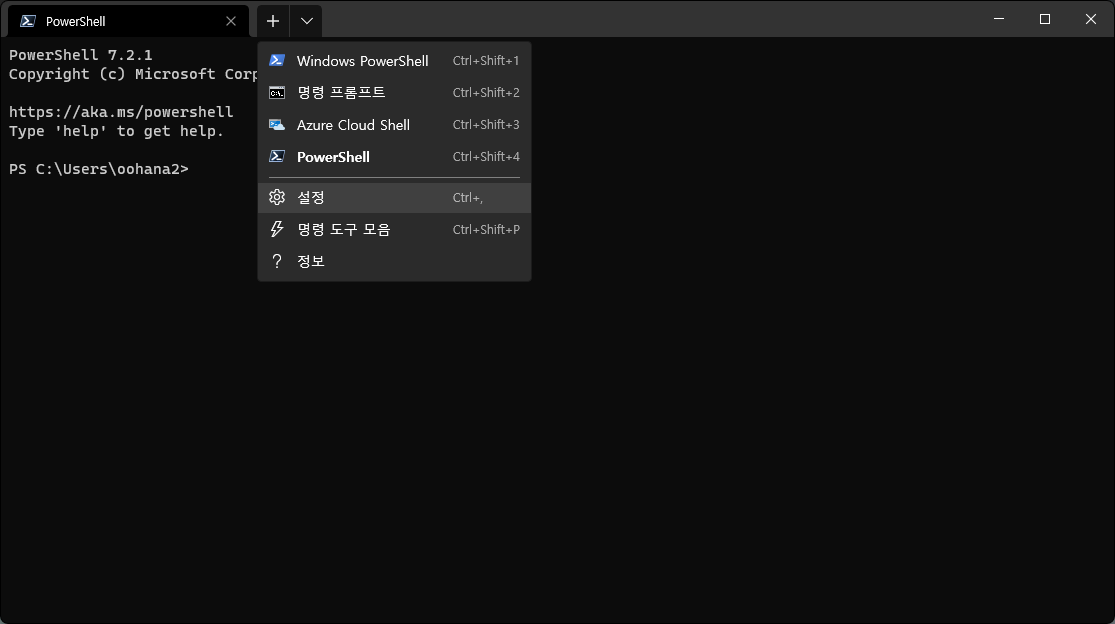This screenshot has width=1115, height=624.
Task: Open 정보 about dialog
Action: (x=395, y=262)
